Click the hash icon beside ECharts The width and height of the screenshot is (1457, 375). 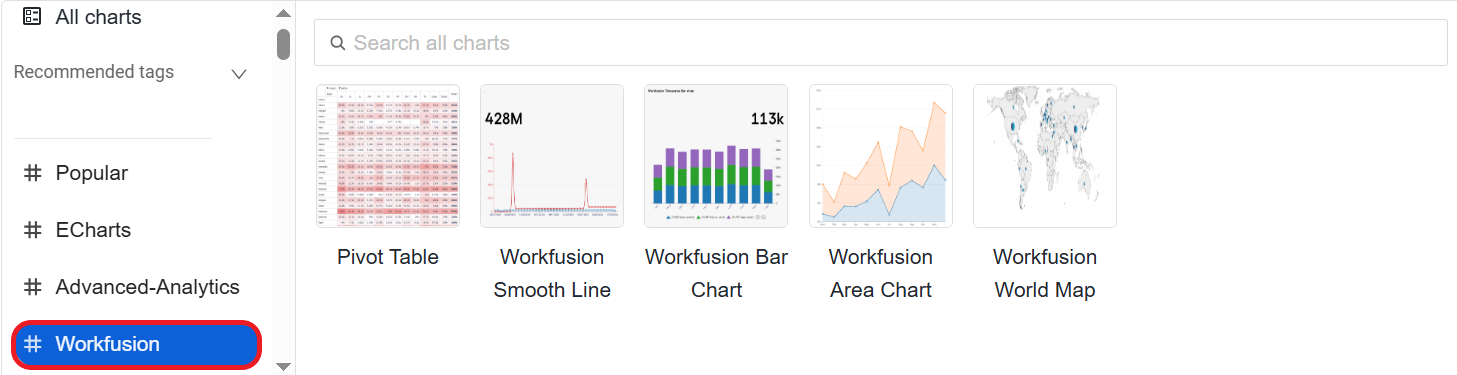pyautogui.click(x=32, y=230)
